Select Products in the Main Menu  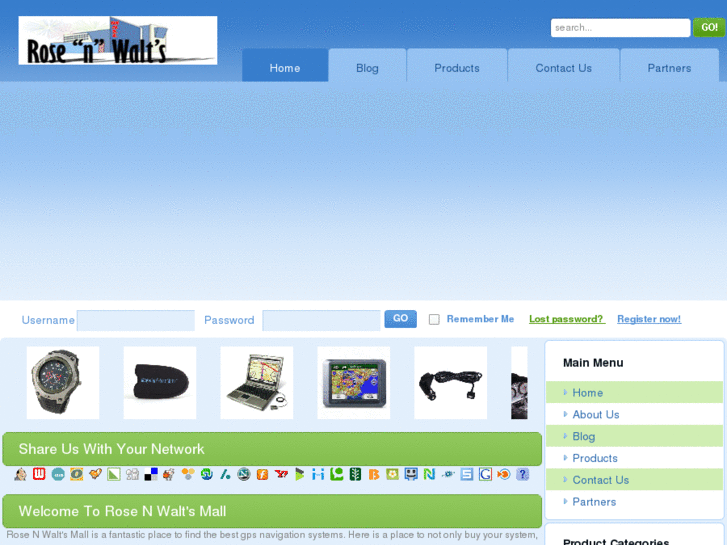coord(634,458)
